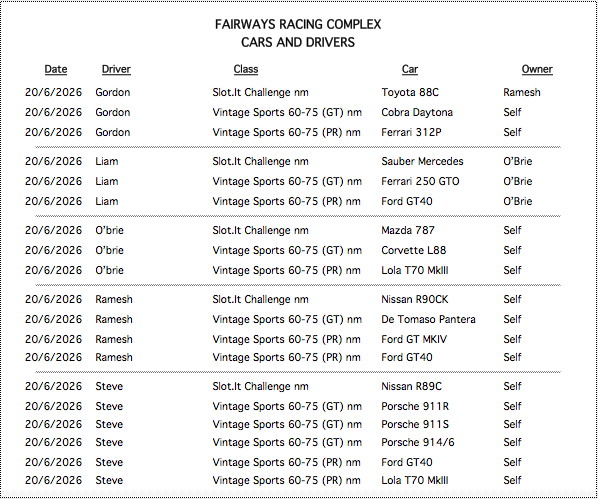Click Ramesh owner in Gordon's first row
Image resolution: width=598 pixels, height=499 pixels.
(x=522, y=92)
